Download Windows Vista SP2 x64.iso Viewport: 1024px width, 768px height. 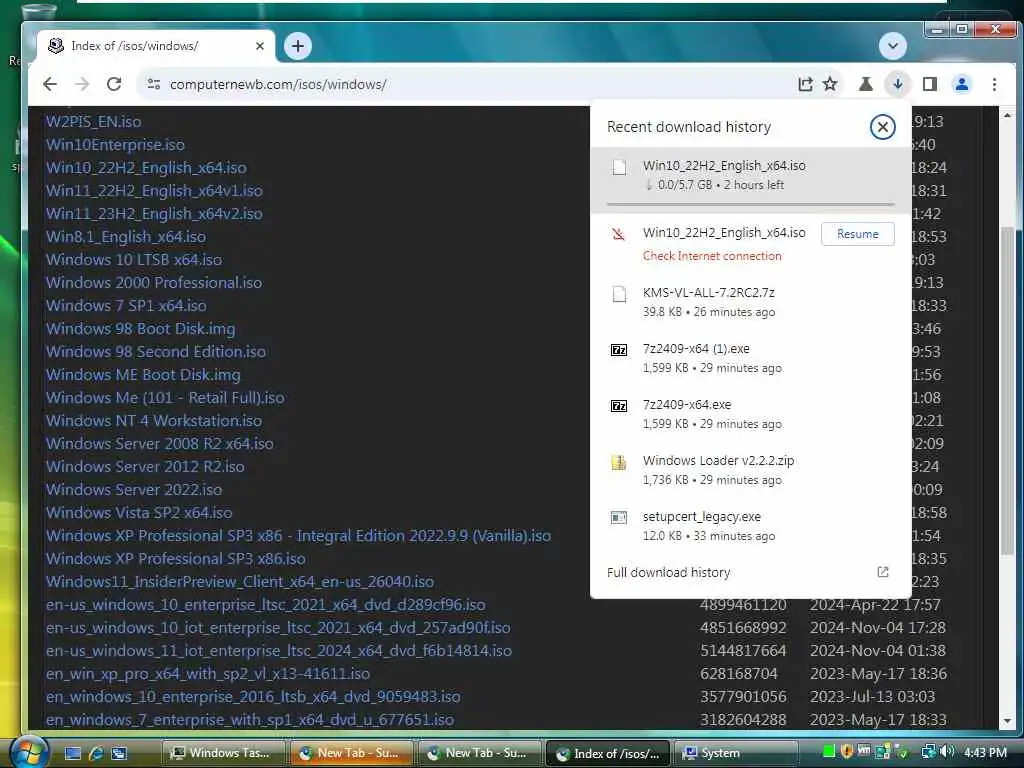pyautogui.click(x=139, y=513)
